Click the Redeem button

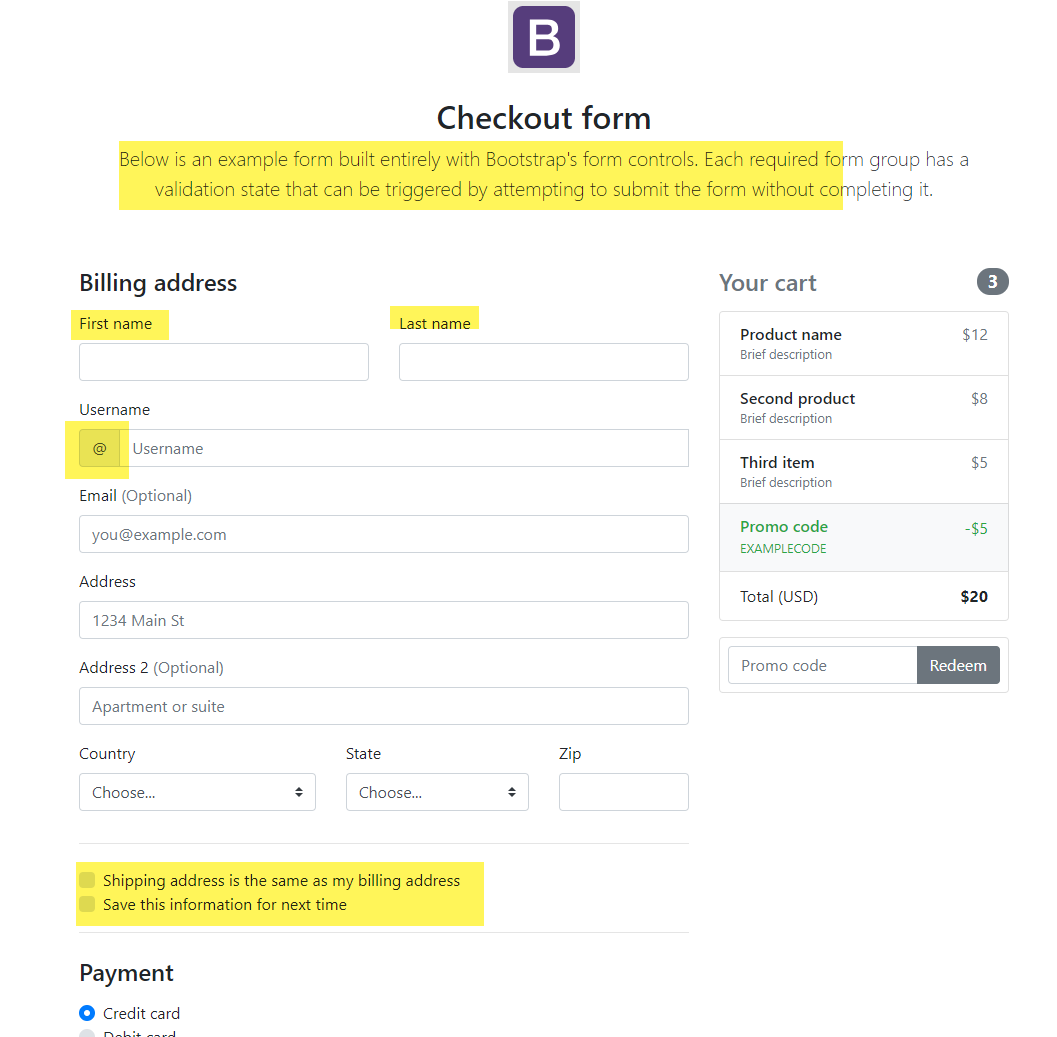[x=958, y=665]
